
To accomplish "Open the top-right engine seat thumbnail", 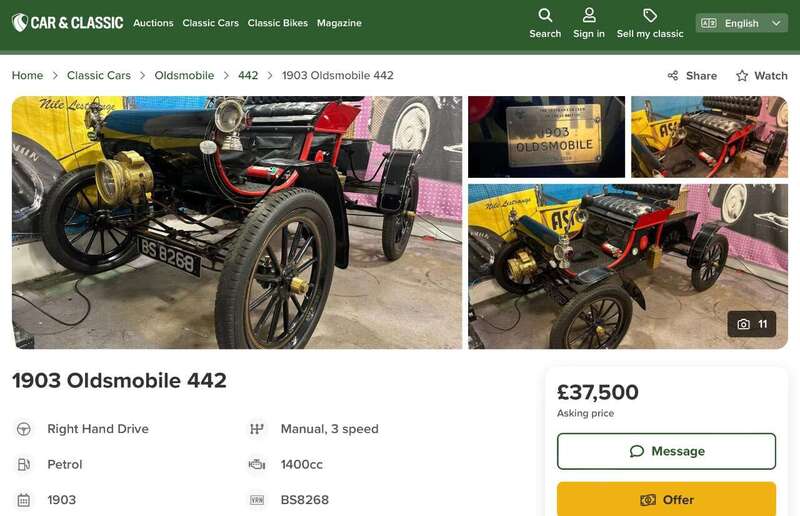I will (x=709, y=137).
